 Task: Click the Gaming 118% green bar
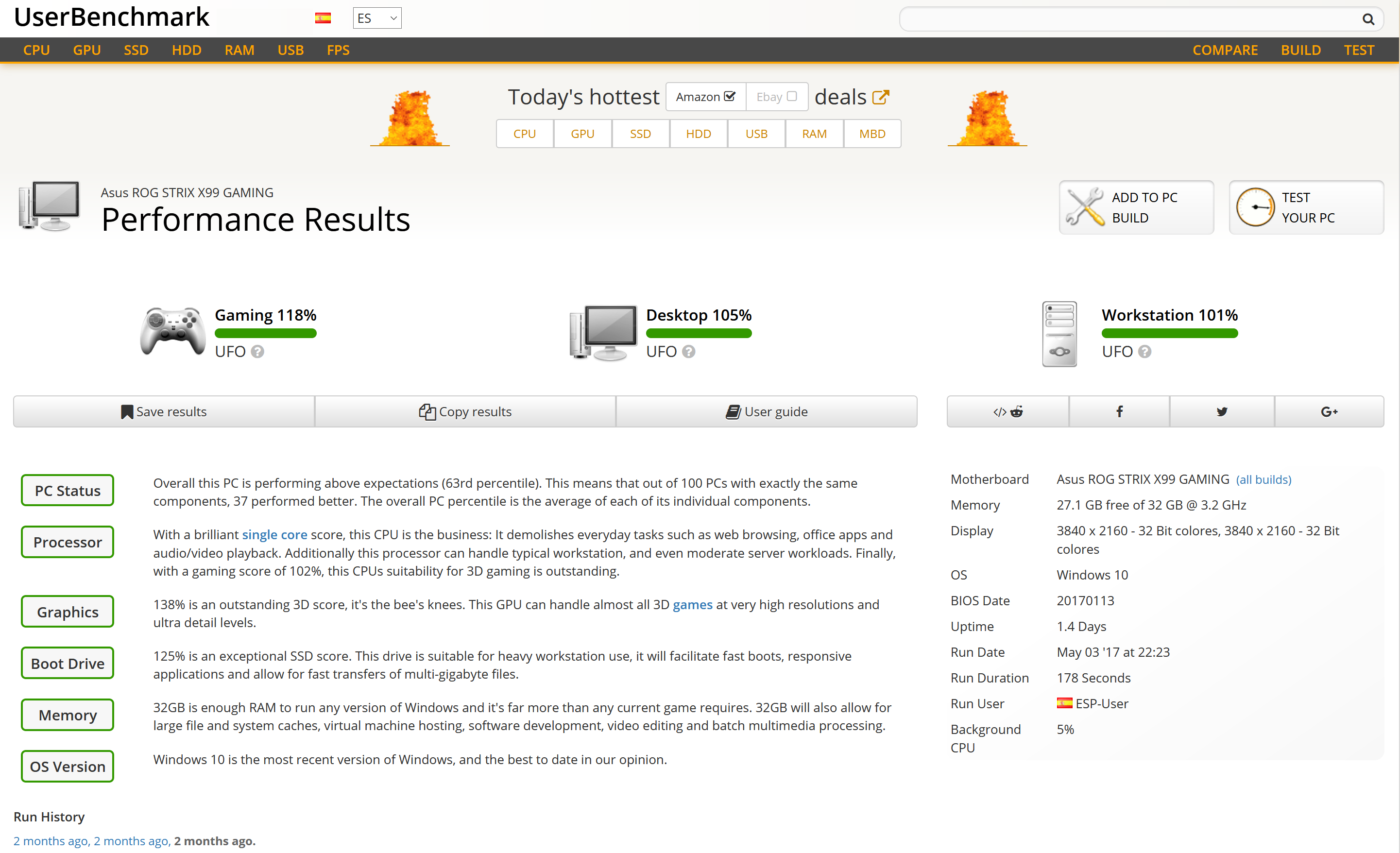(265, 334)
